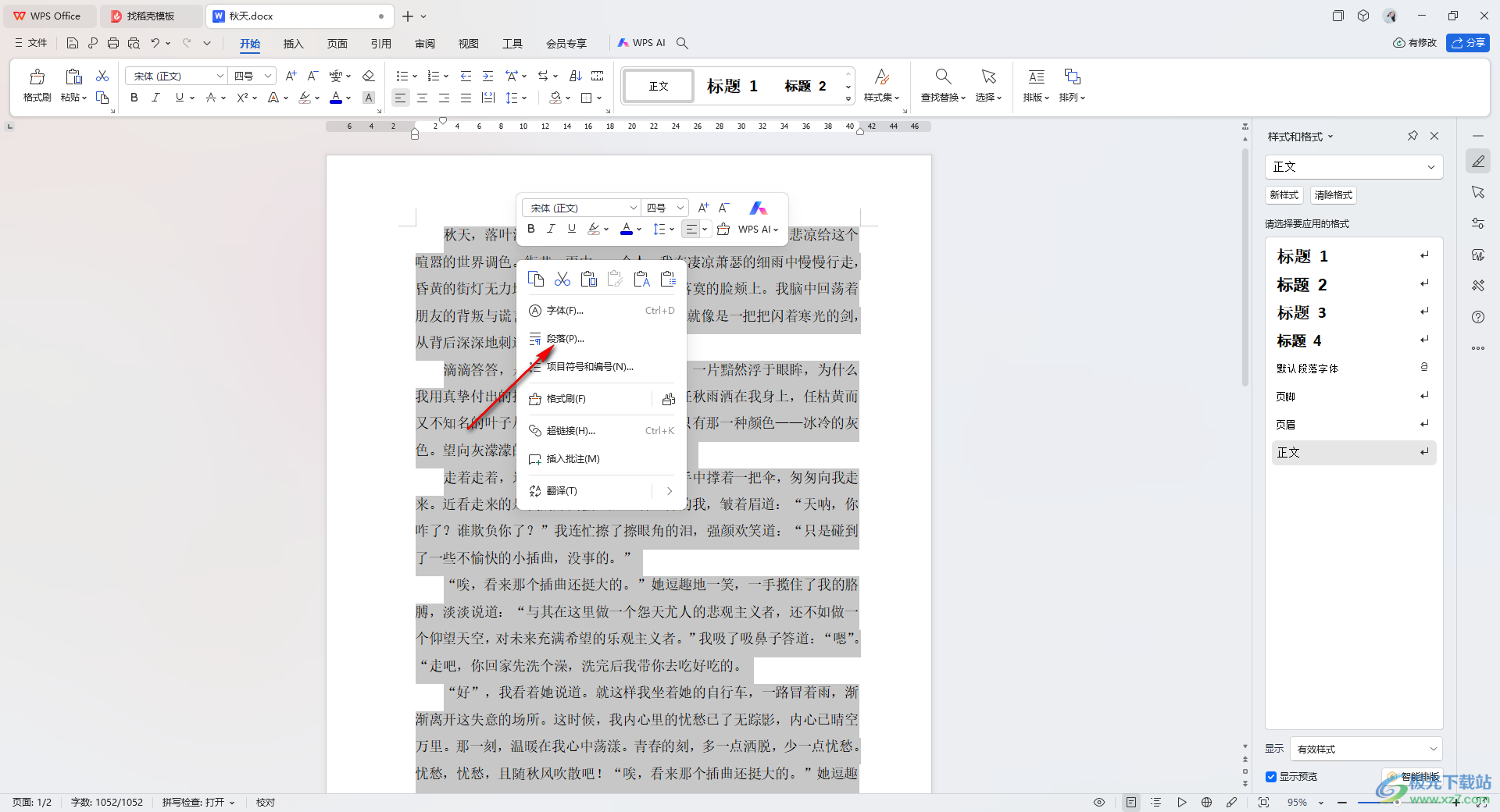This screenshot has width=1500, height=812.
Task: Open current style dropdown 正文 in panel
Action: click(1354, 167)
